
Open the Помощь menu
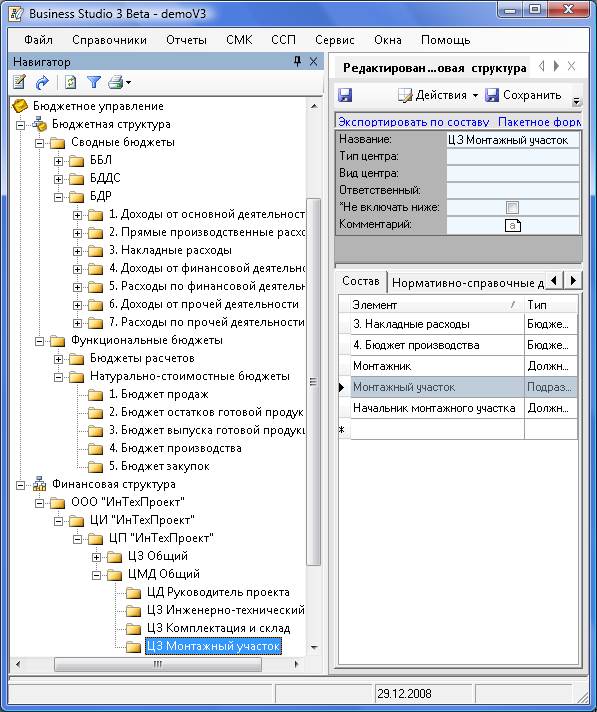(445, 40)
